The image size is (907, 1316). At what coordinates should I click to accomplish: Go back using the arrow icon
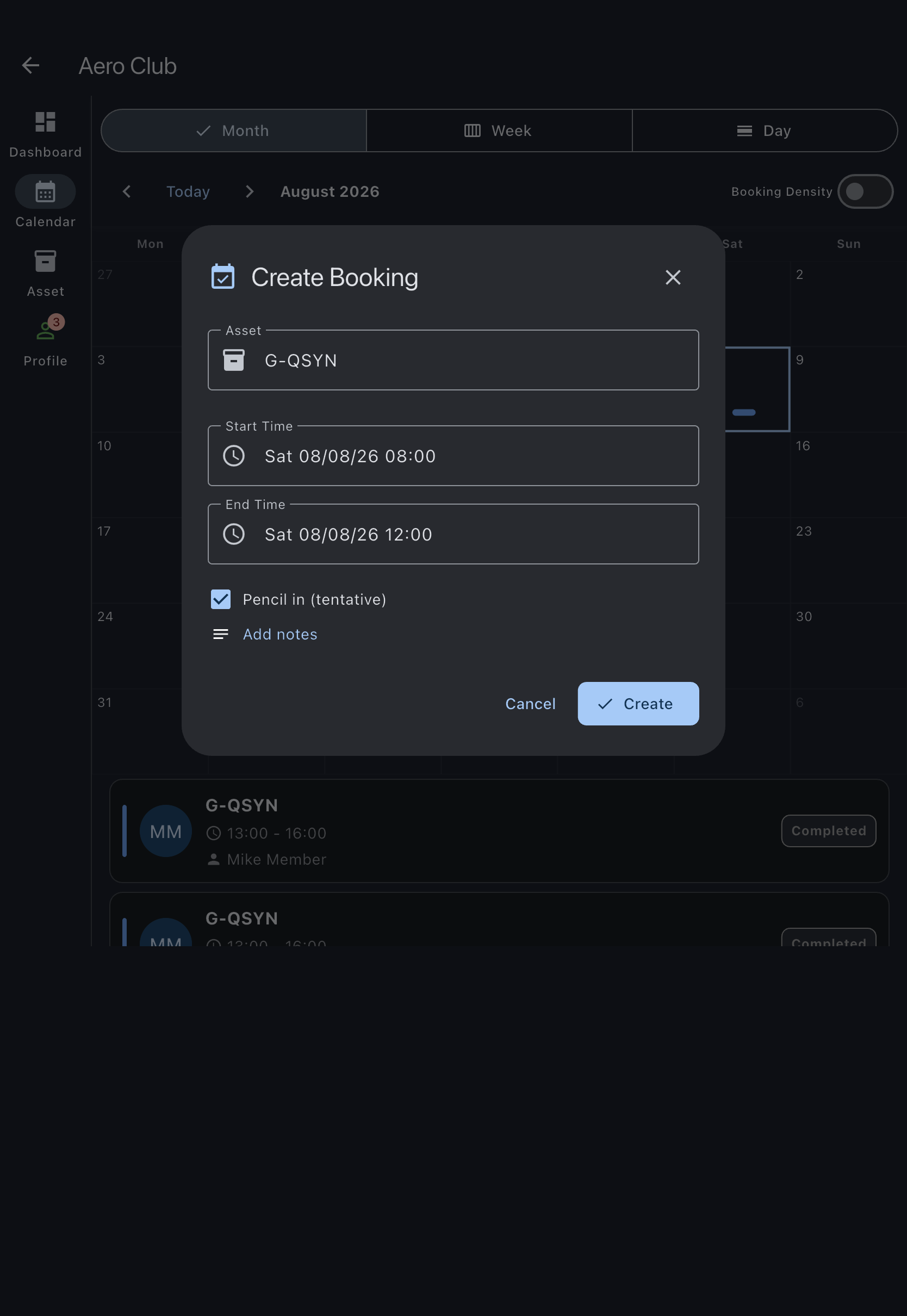coord(30,66)
